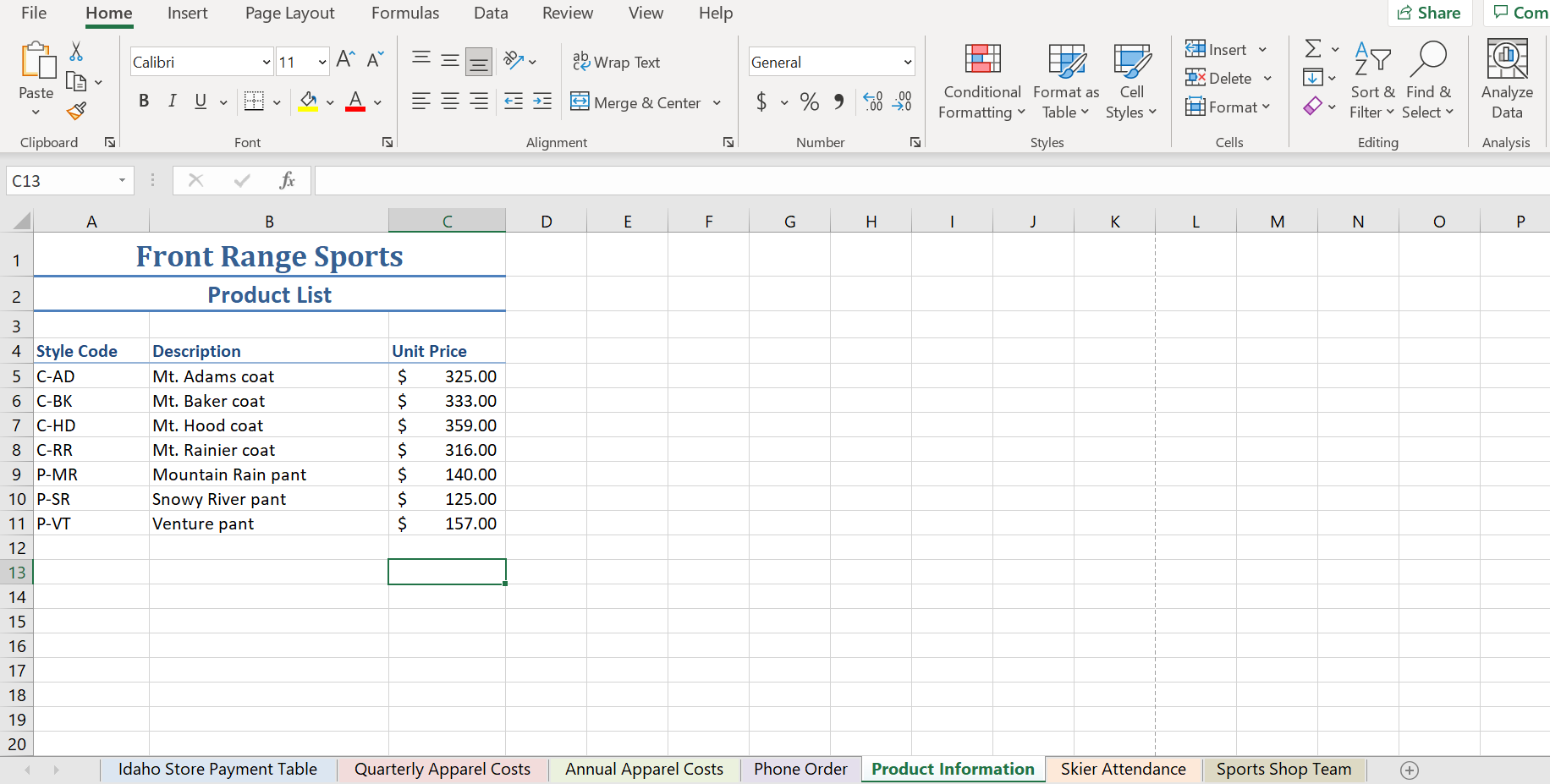Open Sort & Filter options
The height and width of the screenshot is (784, 1550).
point(1371,80)
